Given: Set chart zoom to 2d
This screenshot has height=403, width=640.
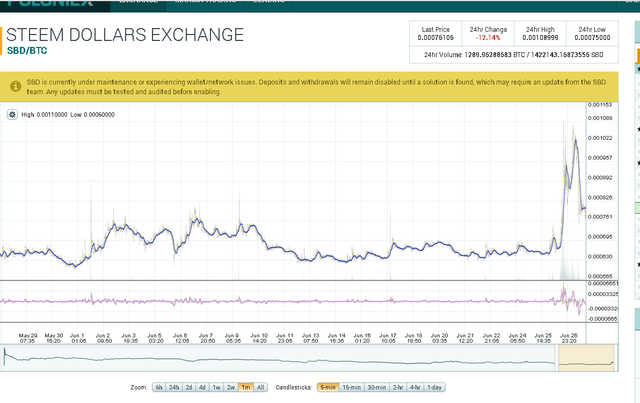Looking at the screenshot, I should (x=189, y=387).
